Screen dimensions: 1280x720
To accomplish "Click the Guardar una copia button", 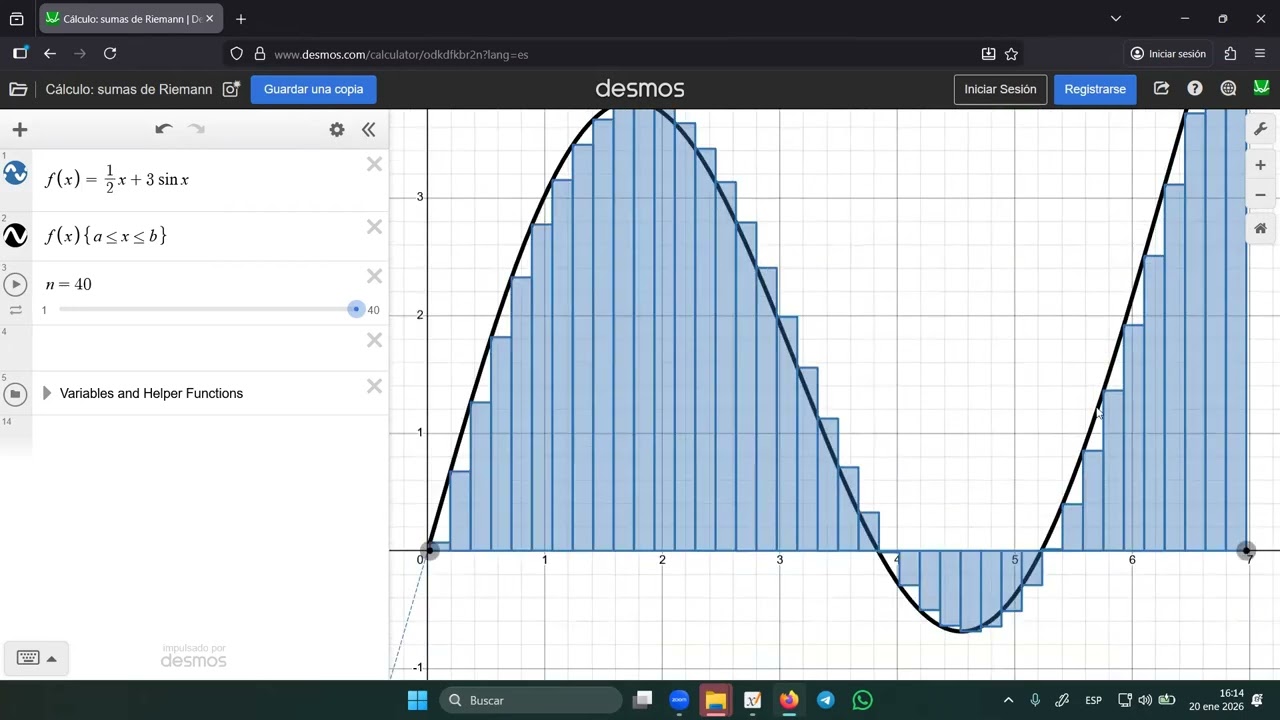I will 313,89.
